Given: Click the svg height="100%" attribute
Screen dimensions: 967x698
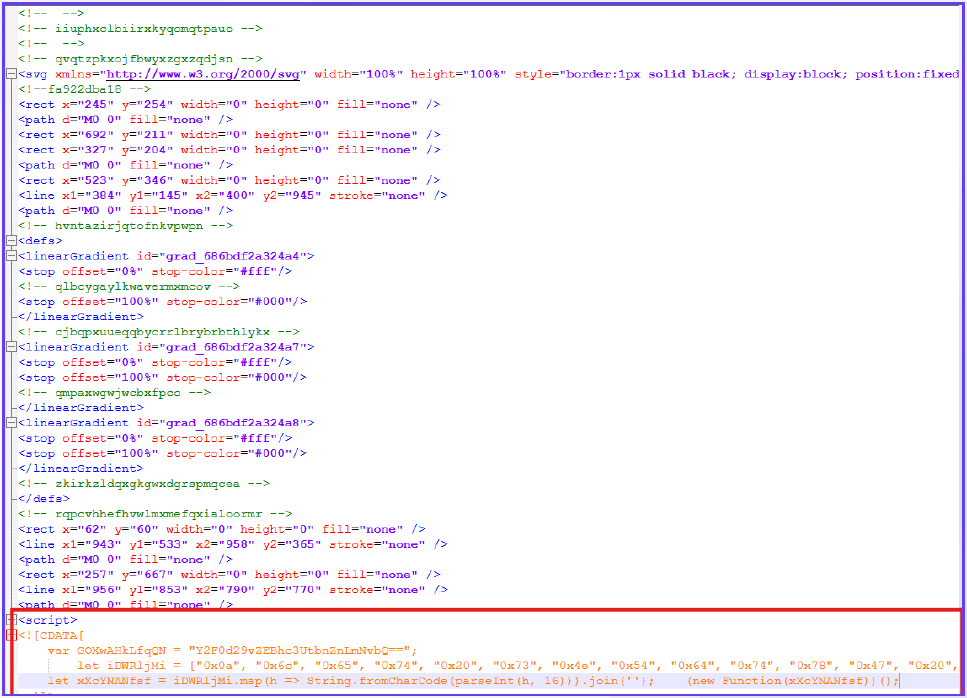Looking at the screenshot, I should [458, 74].
